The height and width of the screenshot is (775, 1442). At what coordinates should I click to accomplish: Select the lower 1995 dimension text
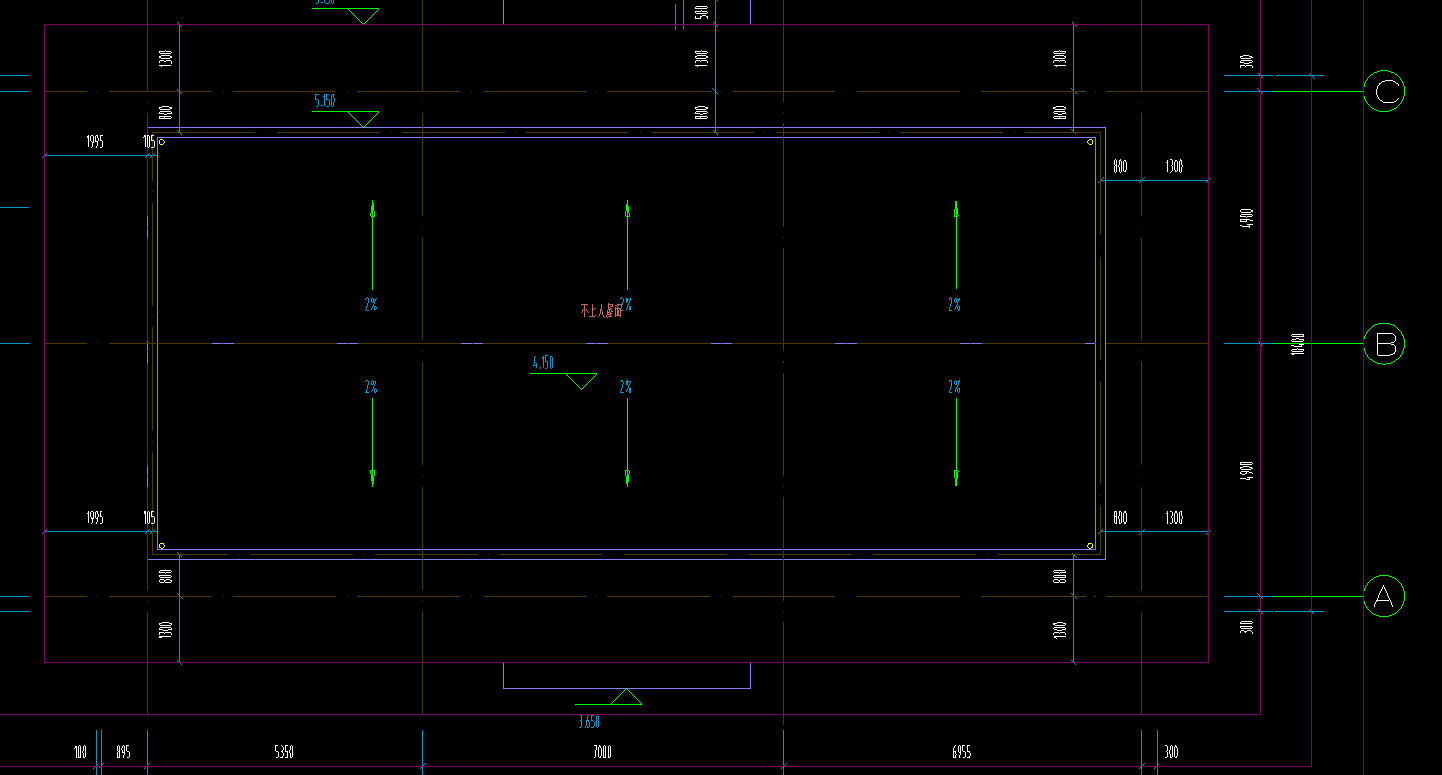[x=94, y=518]
